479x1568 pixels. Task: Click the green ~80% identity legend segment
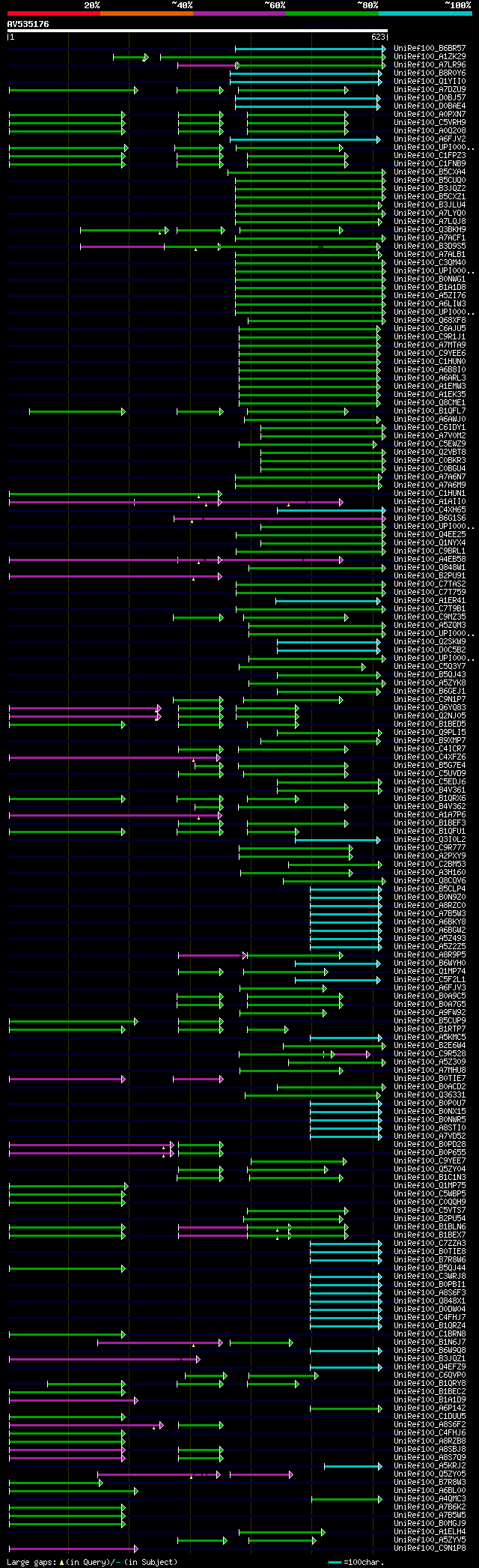pos(332,13)
